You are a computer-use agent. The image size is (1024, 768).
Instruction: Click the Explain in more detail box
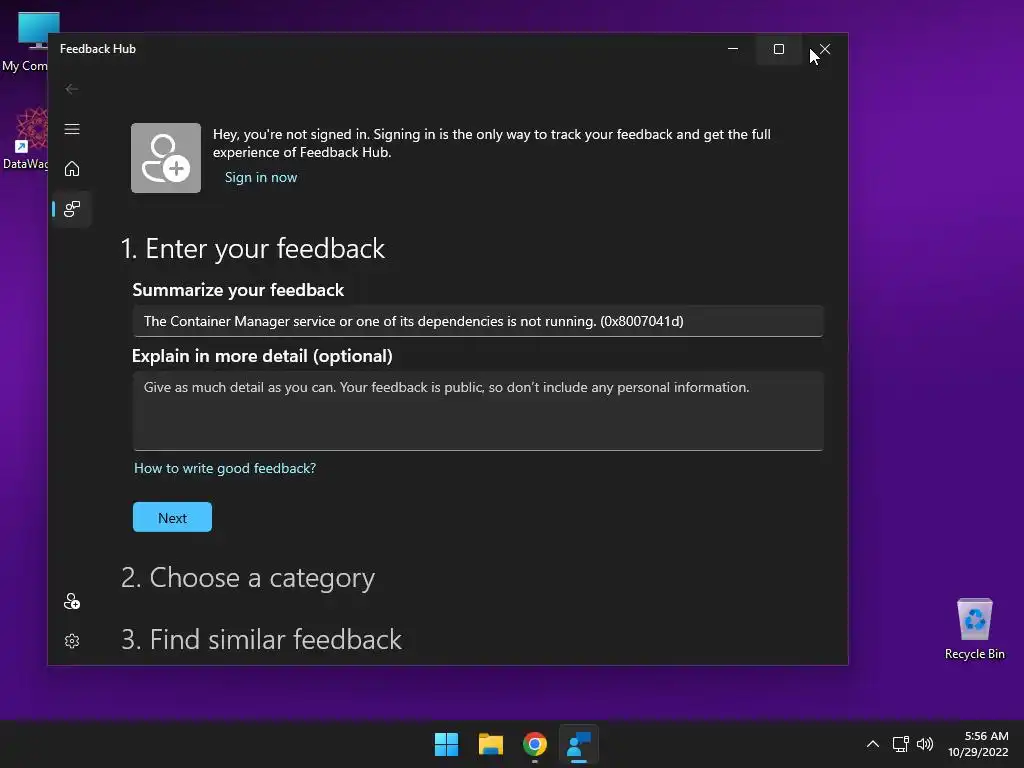(x=478, y=411)
